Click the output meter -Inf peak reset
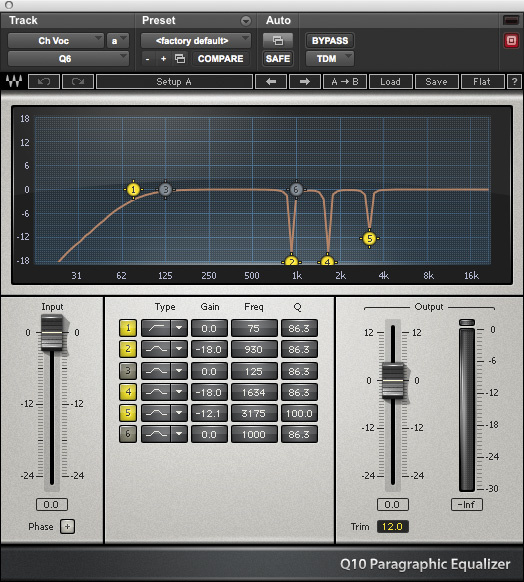The width and height of the screenshot is (524, 582). click(466, 504)
